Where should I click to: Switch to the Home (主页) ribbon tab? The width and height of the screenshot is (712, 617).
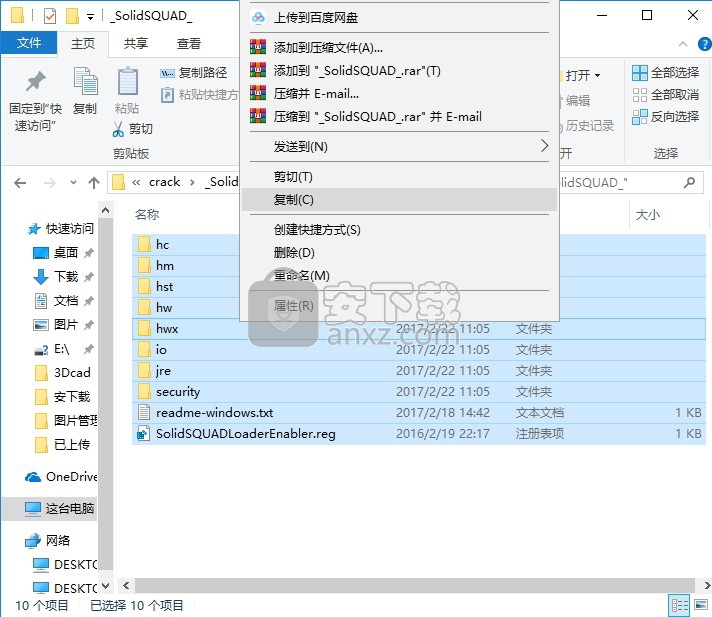coord(83,44)
